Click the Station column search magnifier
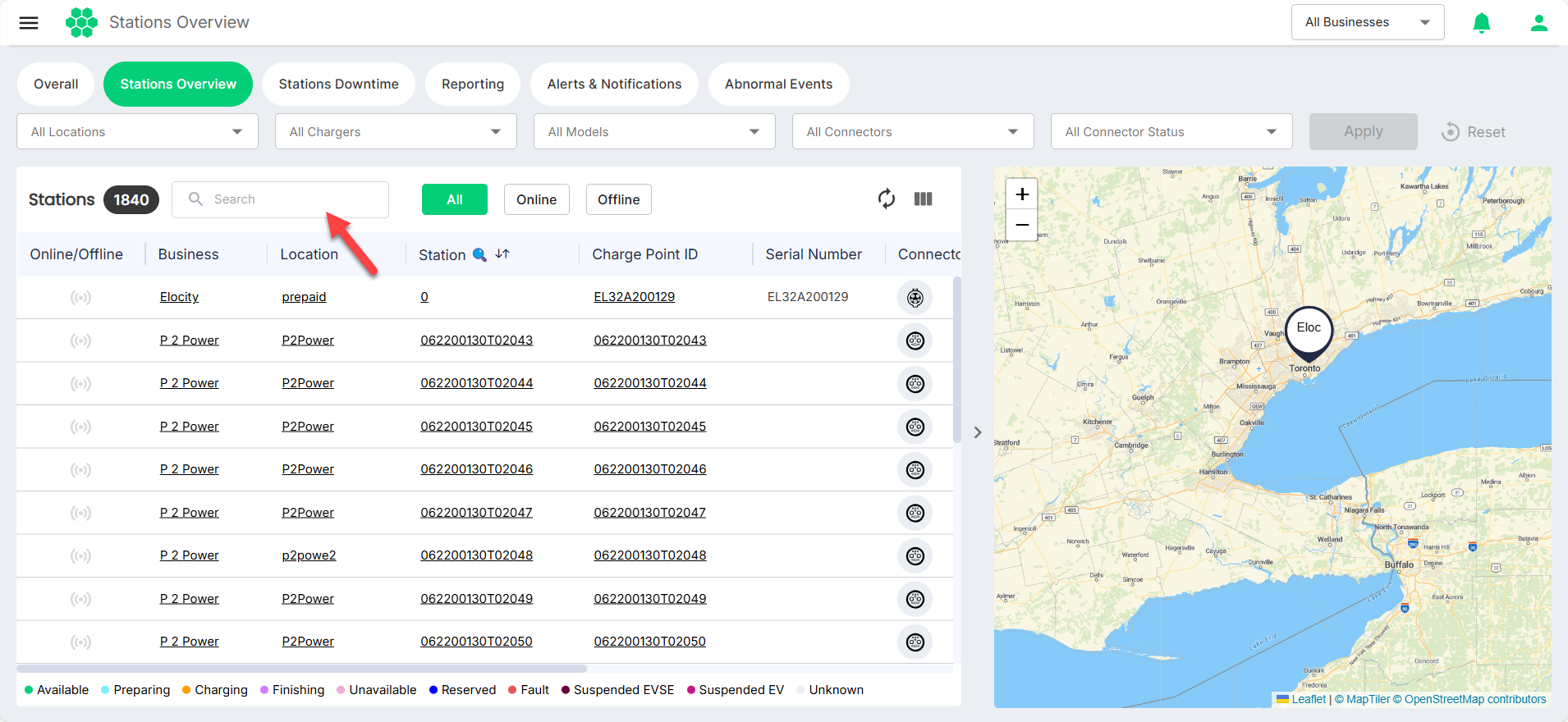 pyautogui.click(x=480, y=254)
